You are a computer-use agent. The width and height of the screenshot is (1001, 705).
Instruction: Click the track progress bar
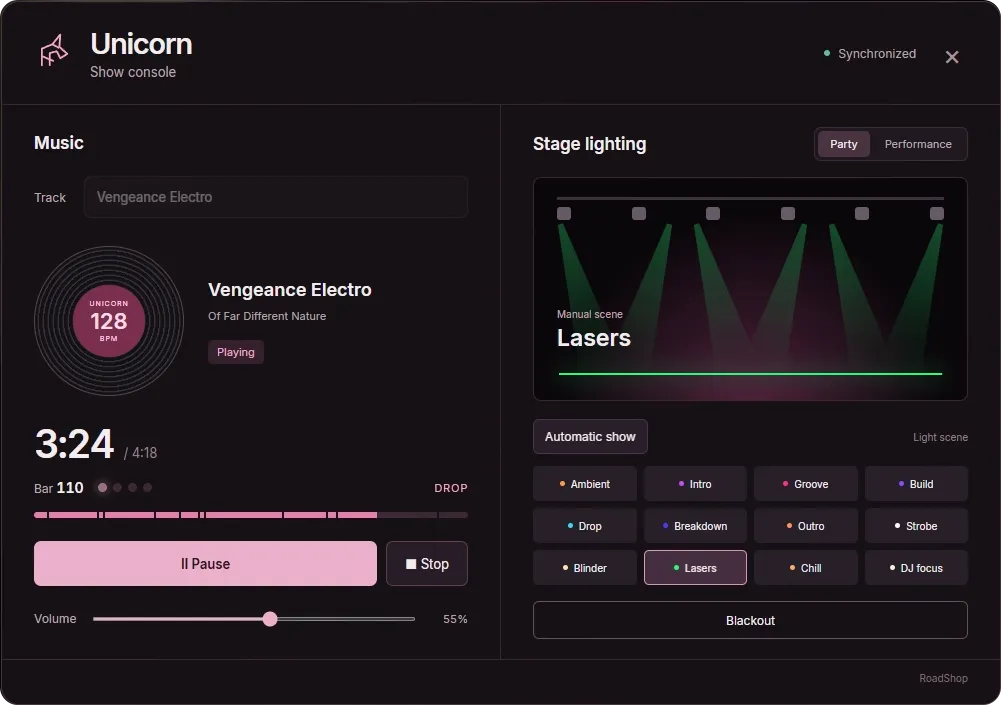[x=250, y=515]
